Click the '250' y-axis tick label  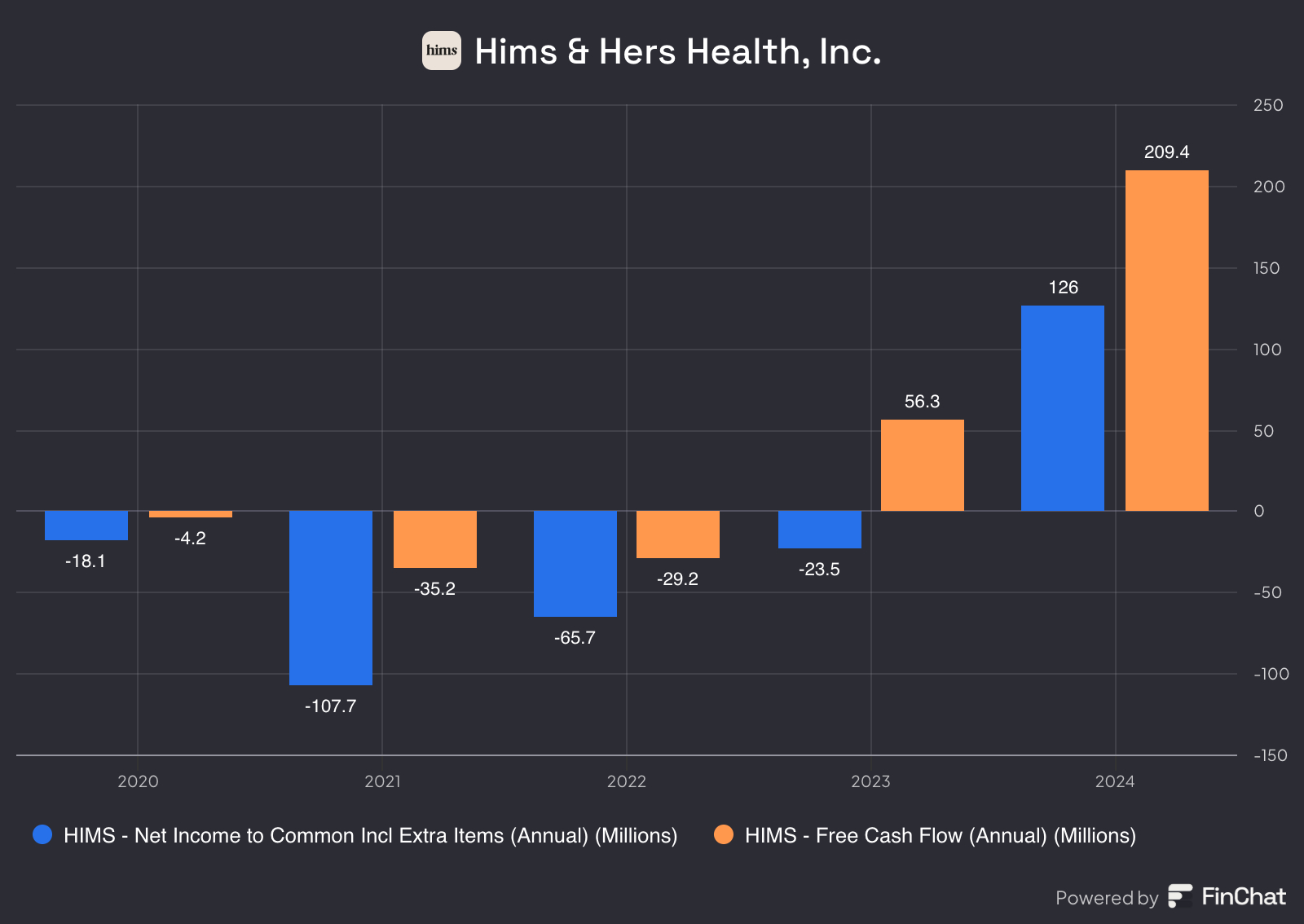tap(1268, 105)
